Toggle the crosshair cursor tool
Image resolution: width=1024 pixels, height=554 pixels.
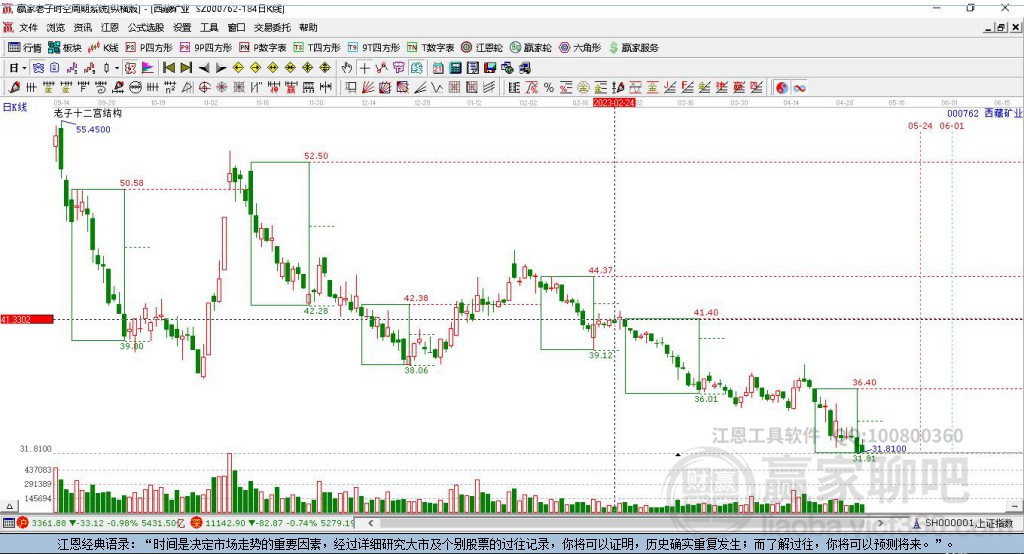[364, 68]
